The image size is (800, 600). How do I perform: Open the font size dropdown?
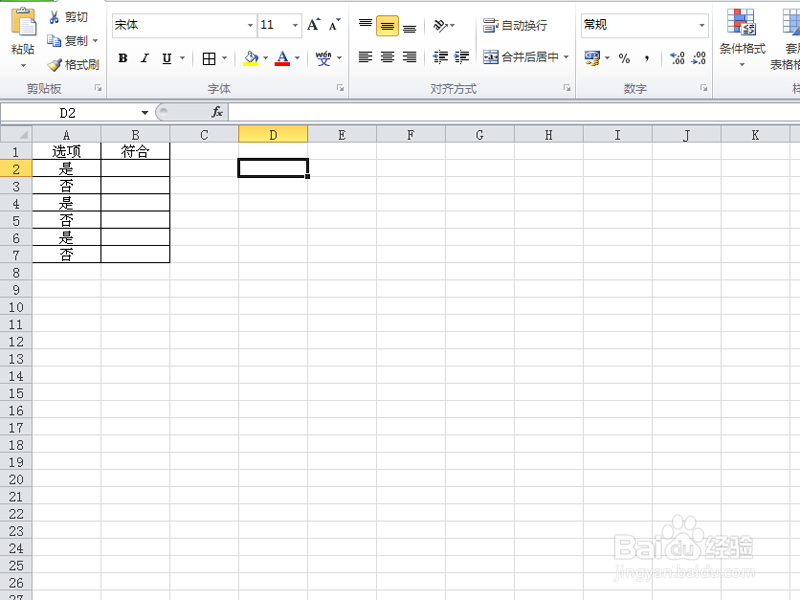pos(295,25)
